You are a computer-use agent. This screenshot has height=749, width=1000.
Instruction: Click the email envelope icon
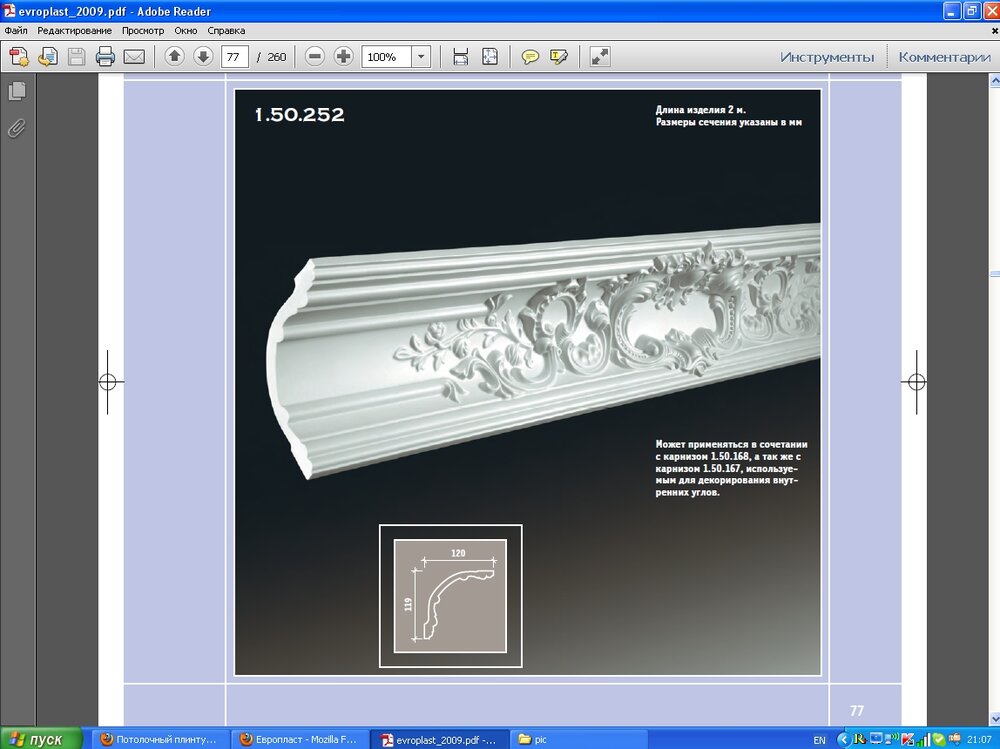coord(134,57)
